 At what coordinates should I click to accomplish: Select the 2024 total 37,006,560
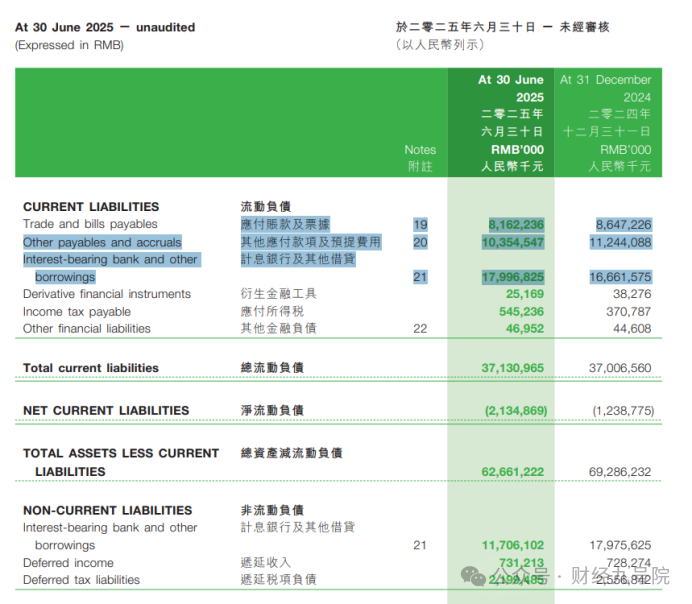[x=620, y=368]
